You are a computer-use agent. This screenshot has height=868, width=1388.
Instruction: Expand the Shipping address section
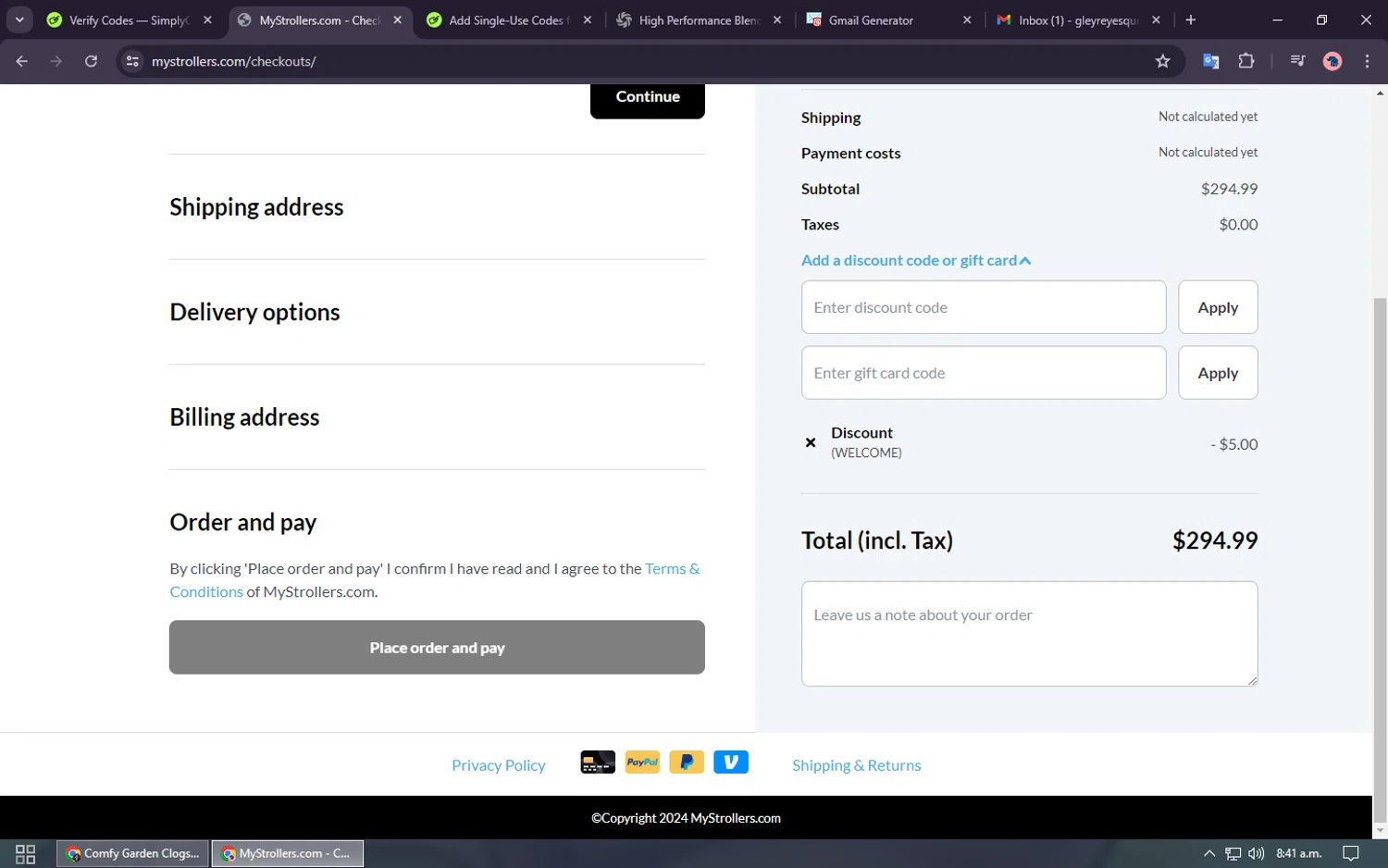click(256, 207)
